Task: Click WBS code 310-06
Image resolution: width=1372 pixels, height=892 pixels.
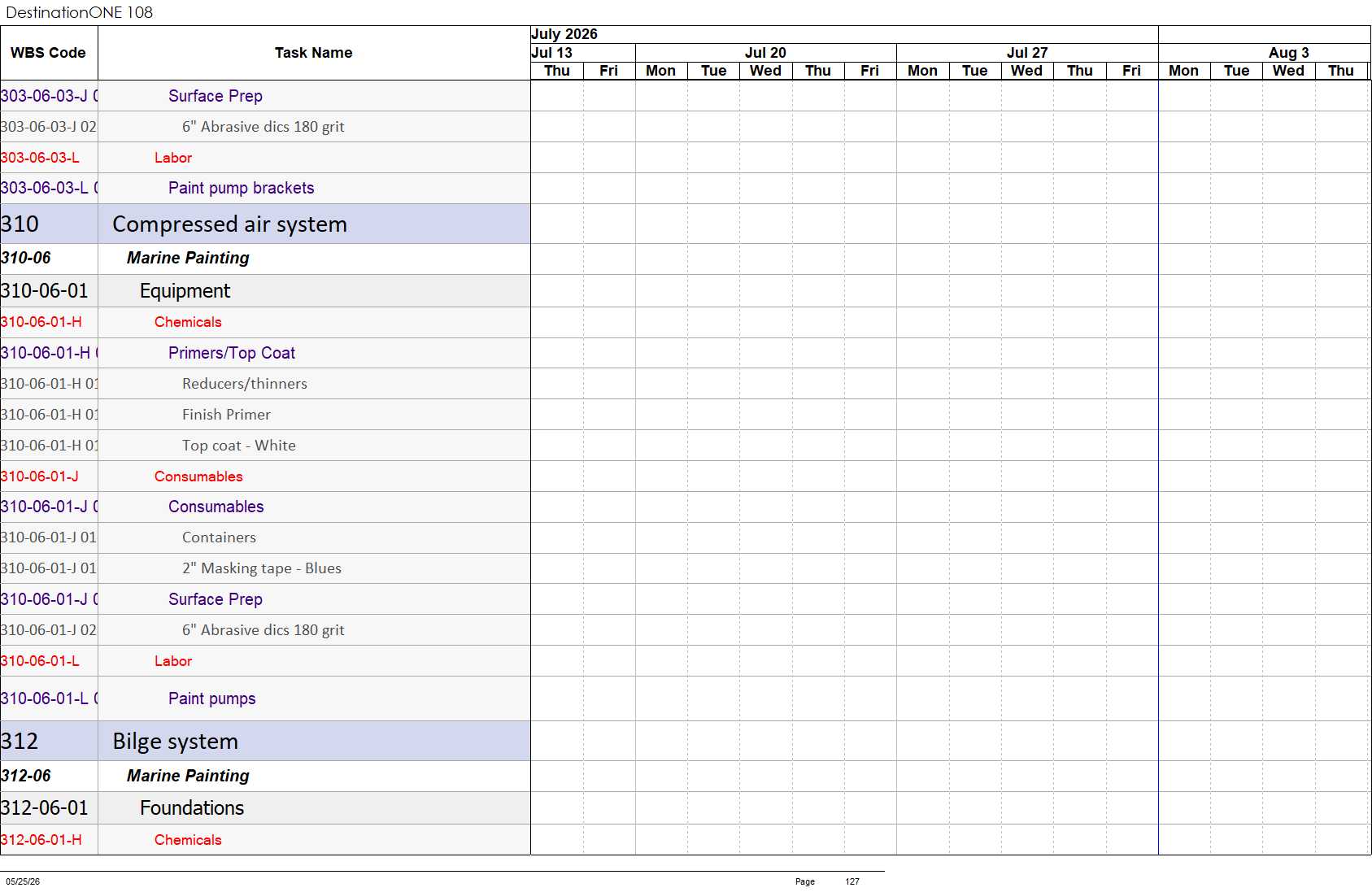Action: pyautogui.click(x=26, y=258)
